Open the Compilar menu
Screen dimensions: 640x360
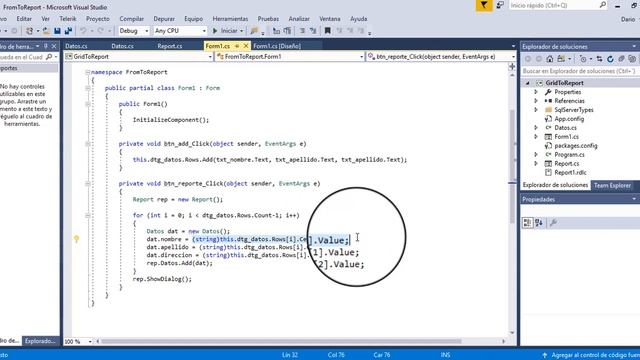(131, 19)
